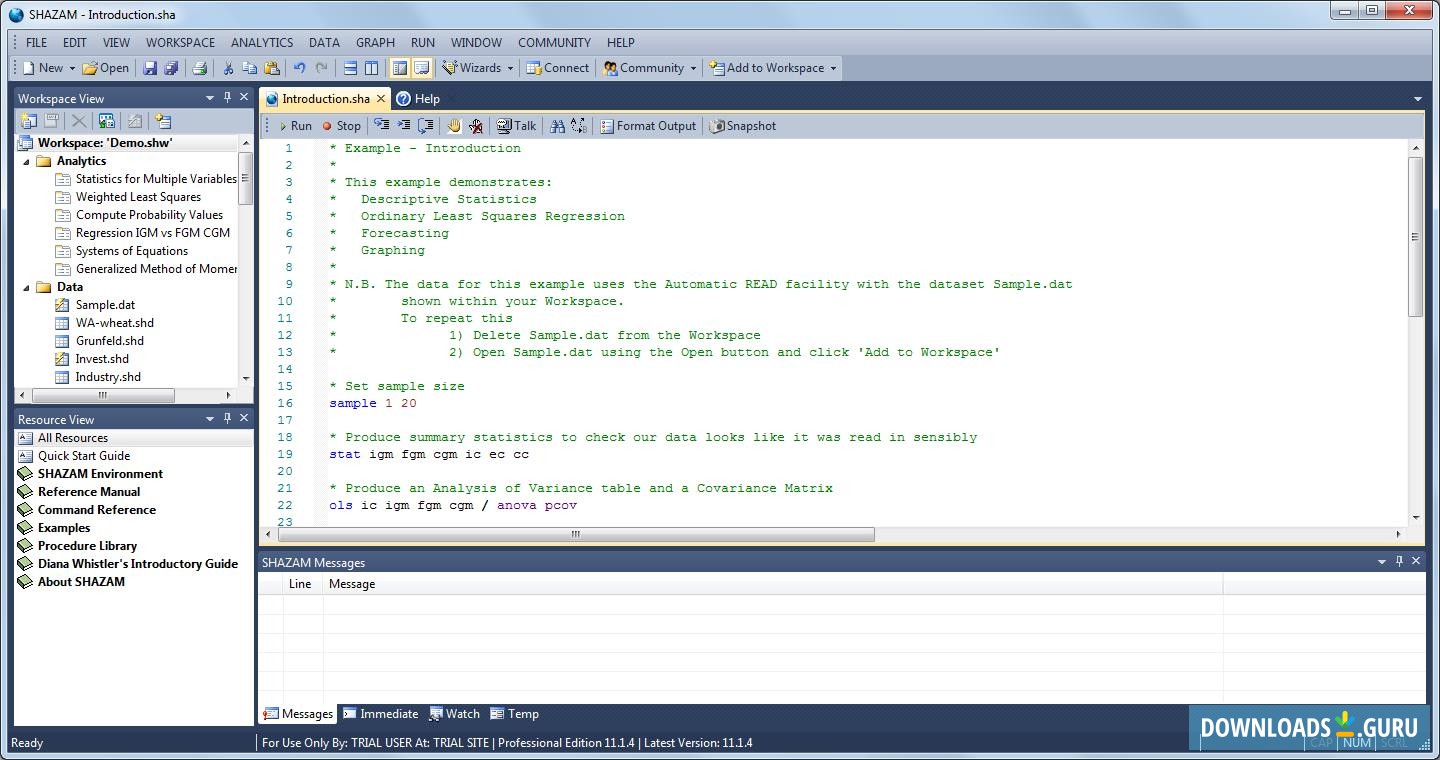This screenshot has height=760, width=1440.
Task: Open the Add to Workspace dropdown
Action: pyautogui.click(x=833, y=68)
